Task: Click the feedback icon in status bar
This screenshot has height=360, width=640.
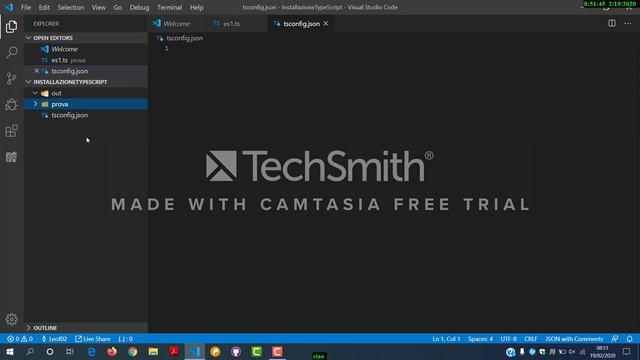Action: [614, 339]
